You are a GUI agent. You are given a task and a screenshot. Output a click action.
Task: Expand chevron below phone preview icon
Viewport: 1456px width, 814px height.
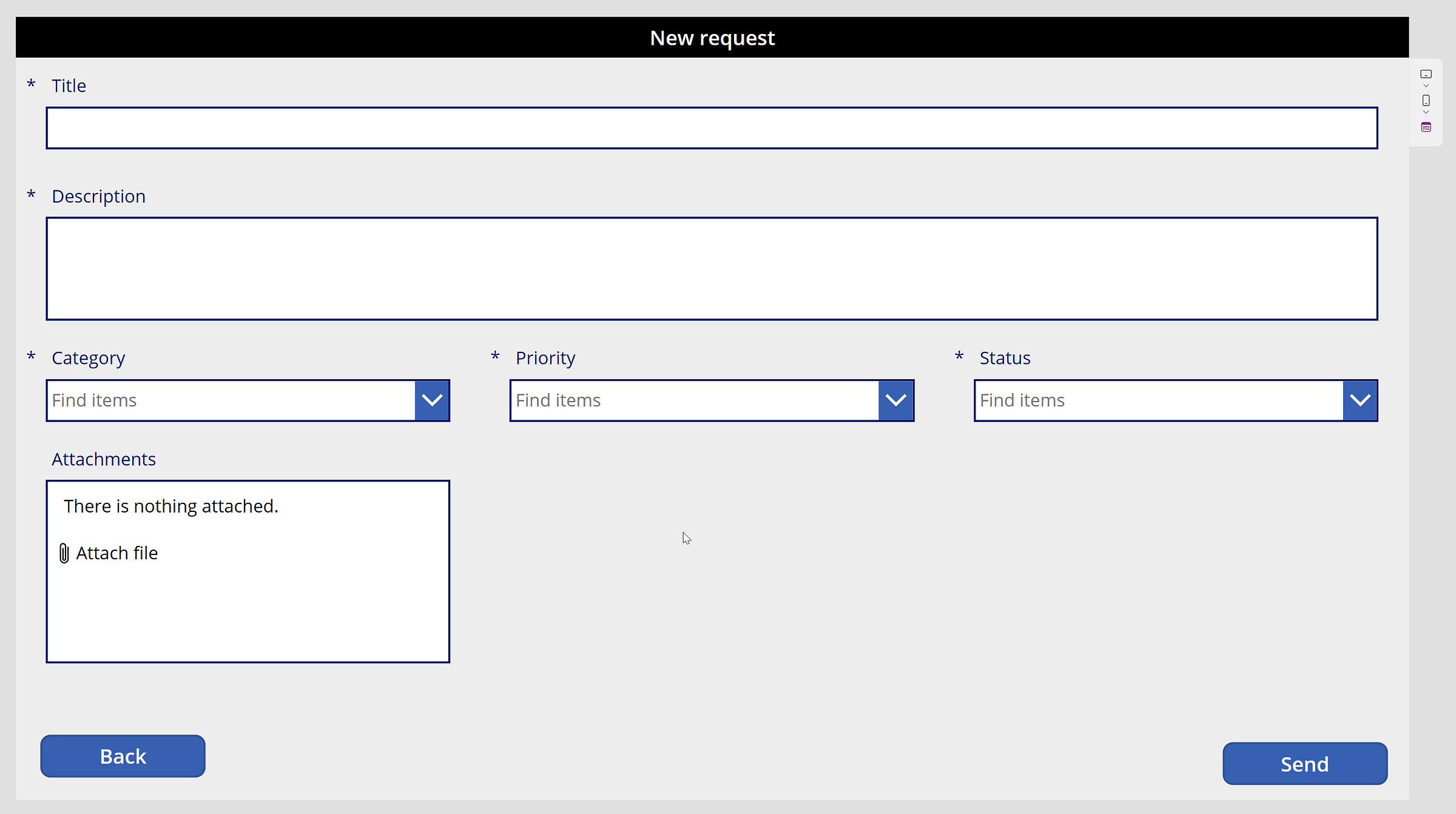click(1426, 112)
